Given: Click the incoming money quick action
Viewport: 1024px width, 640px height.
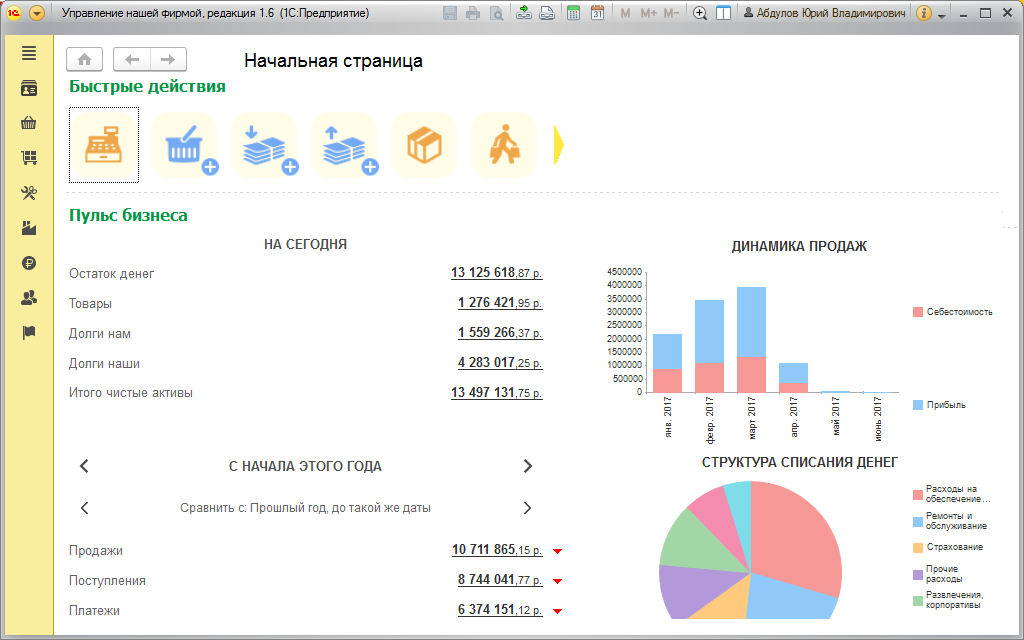Looking at the screenshot, I should coord(264,146).
